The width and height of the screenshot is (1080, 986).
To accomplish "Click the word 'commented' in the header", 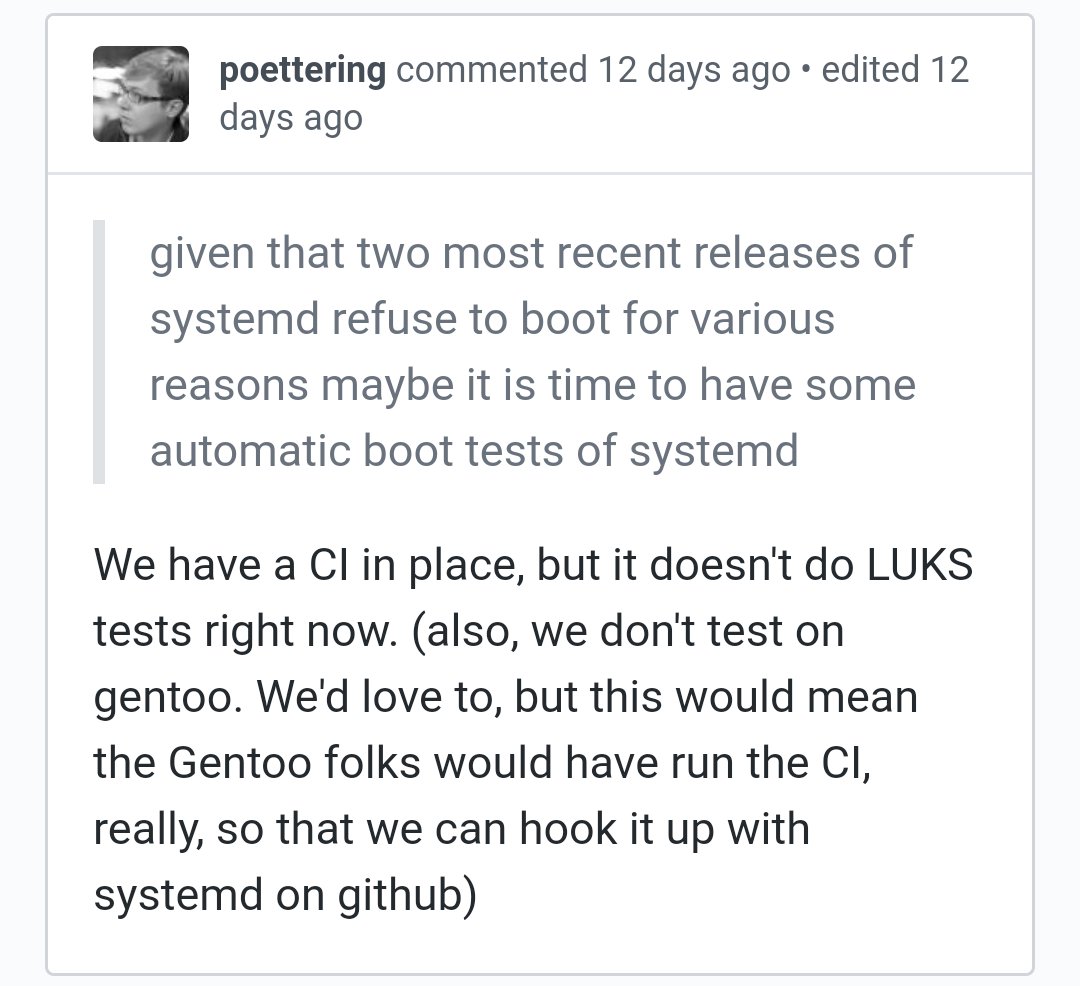I will click(491, 70).
